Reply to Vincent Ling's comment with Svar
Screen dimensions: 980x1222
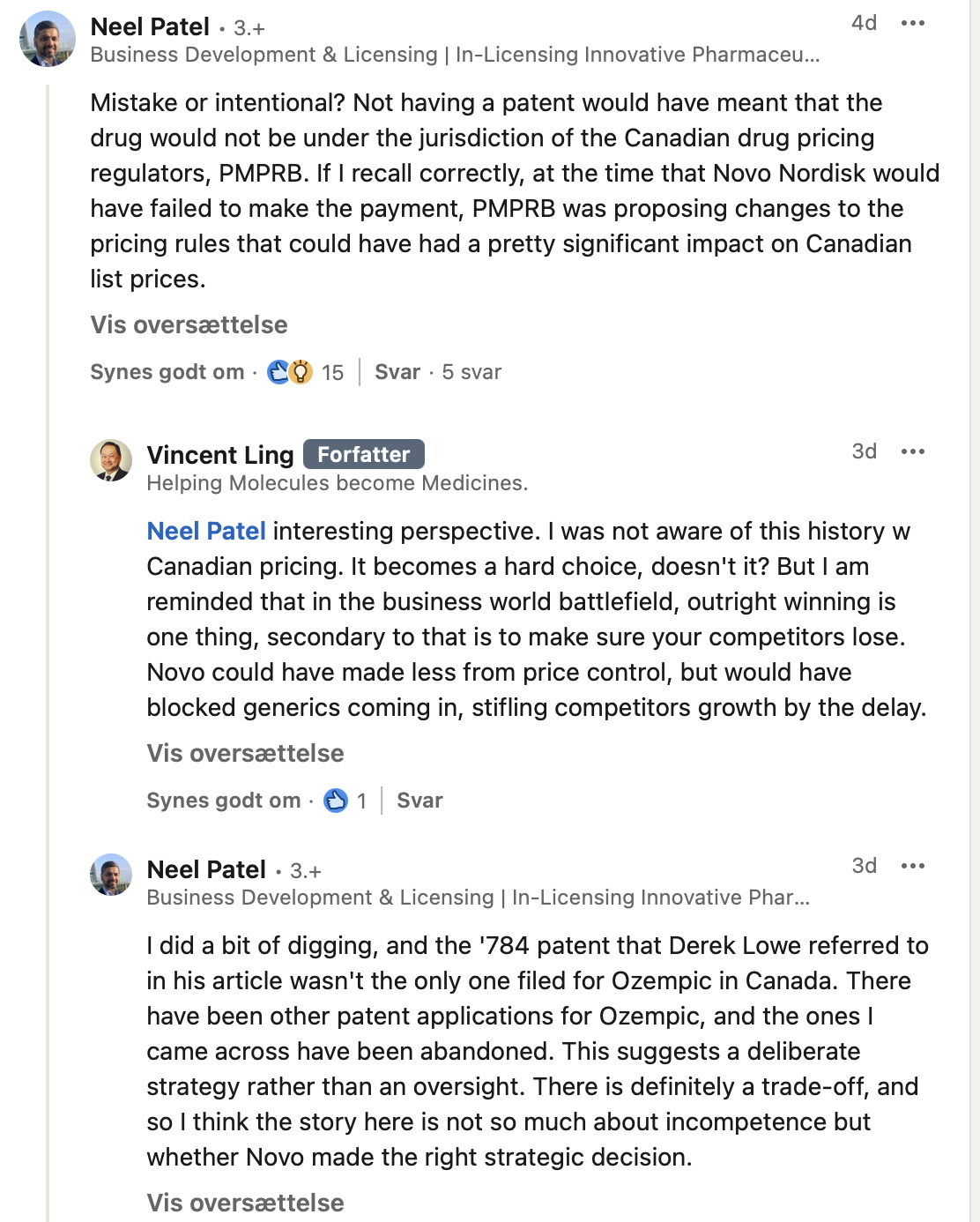pos(419,801)
